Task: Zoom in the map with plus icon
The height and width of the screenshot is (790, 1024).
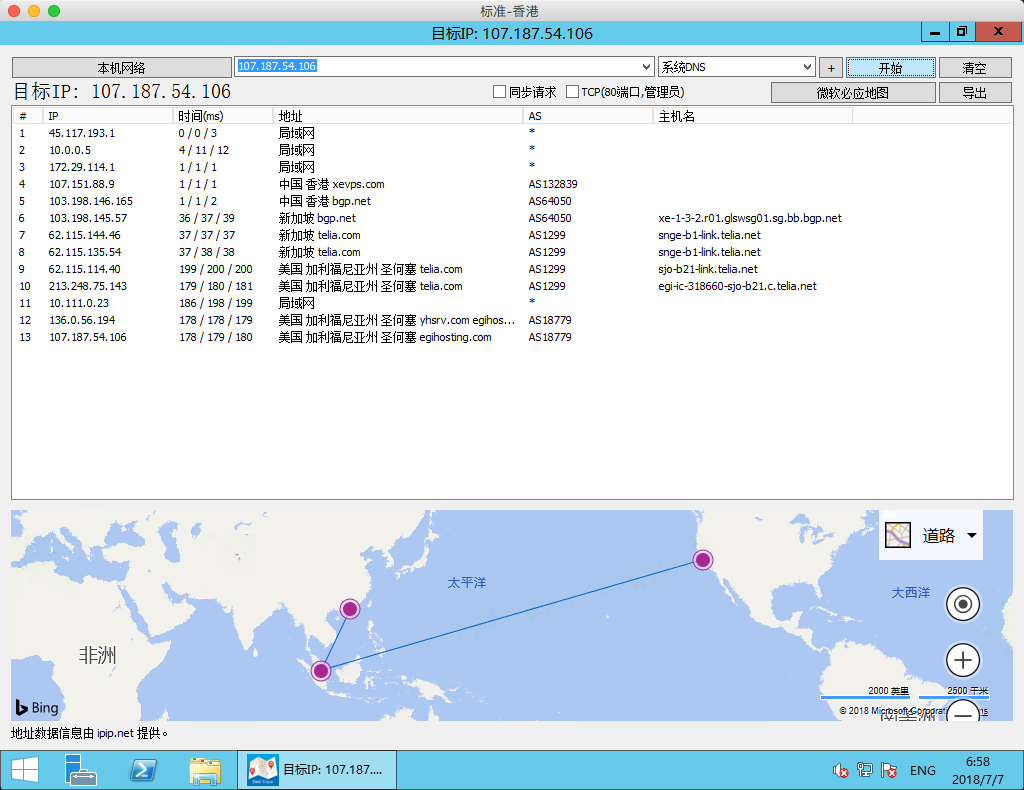Action: (963, 660)
